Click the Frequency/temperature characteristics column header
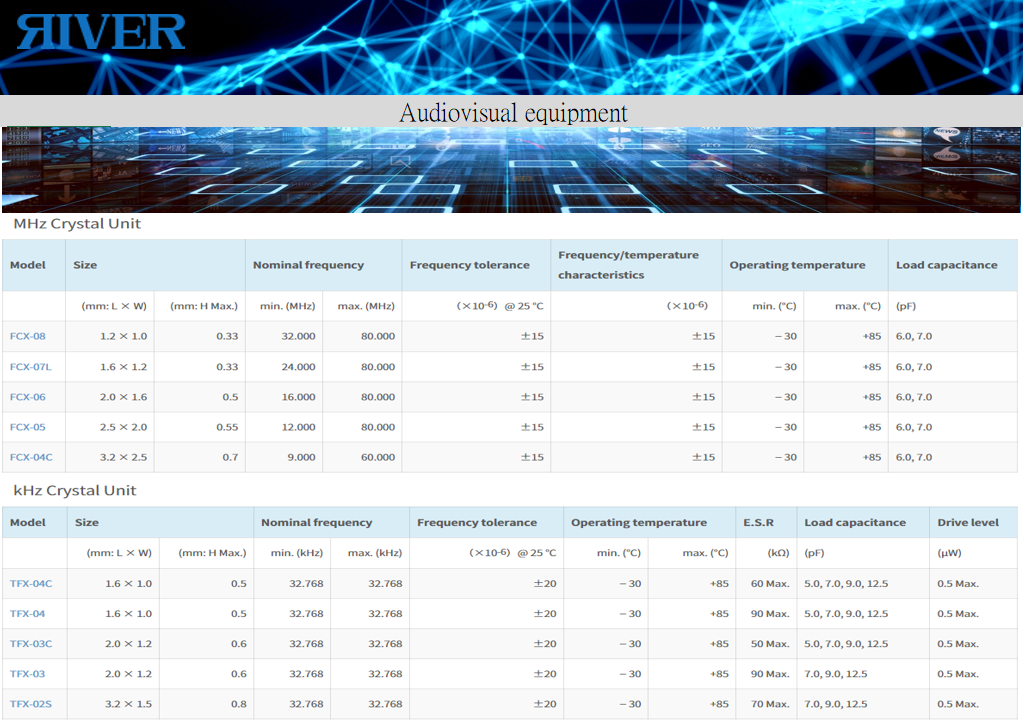Screen dimensions: 1023x720 point(628,265)
